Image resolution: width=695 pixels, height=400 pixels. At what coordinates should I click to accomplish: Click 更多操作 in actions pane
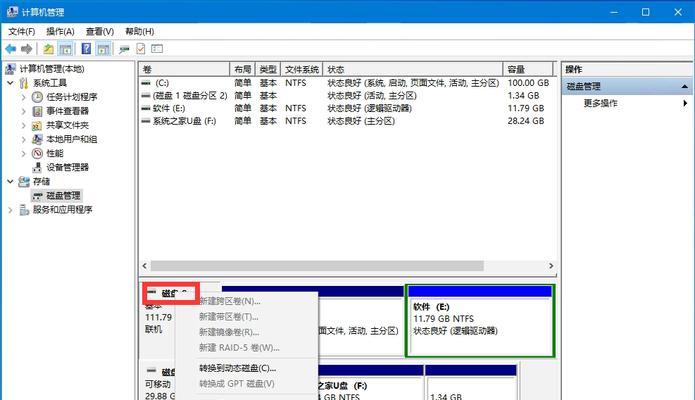[x=600, y=103]
